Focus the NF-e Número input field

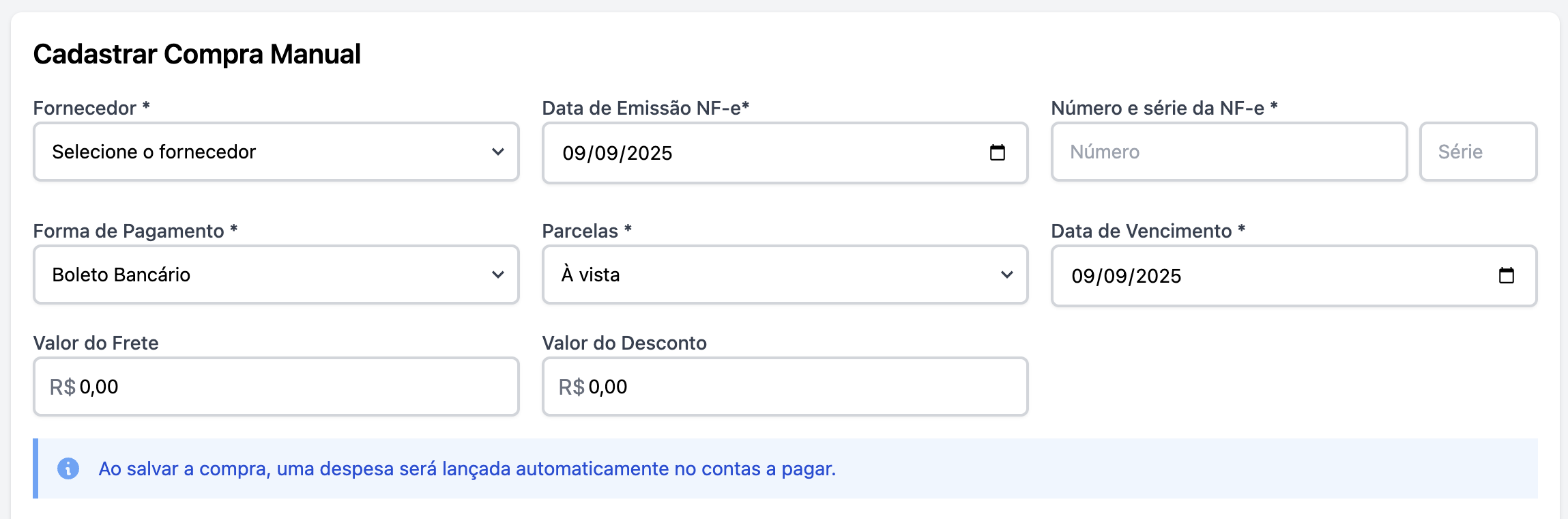click(1228, 152)
